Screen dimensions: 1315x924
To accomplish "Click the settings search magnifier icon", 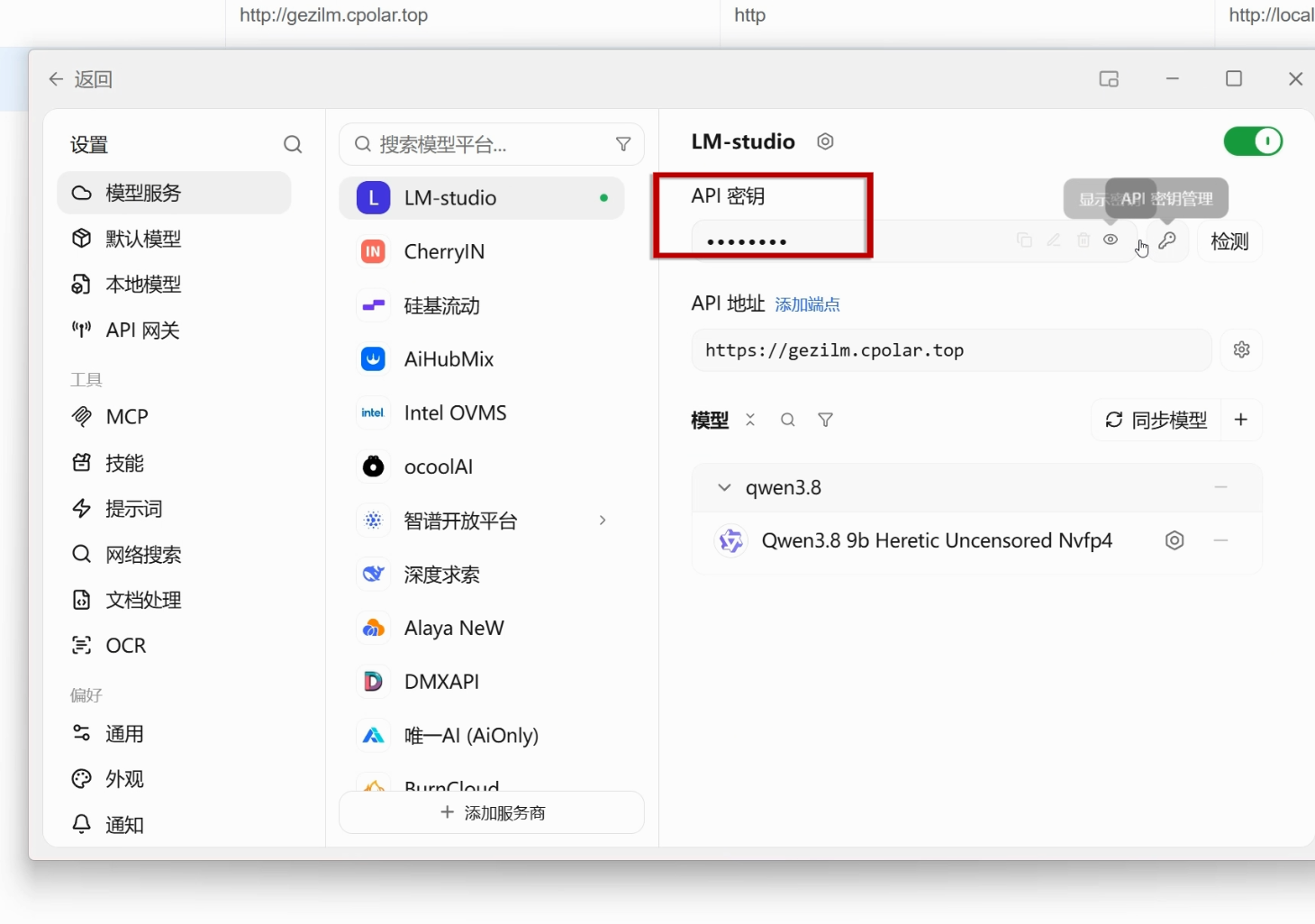I will [293, 144].
